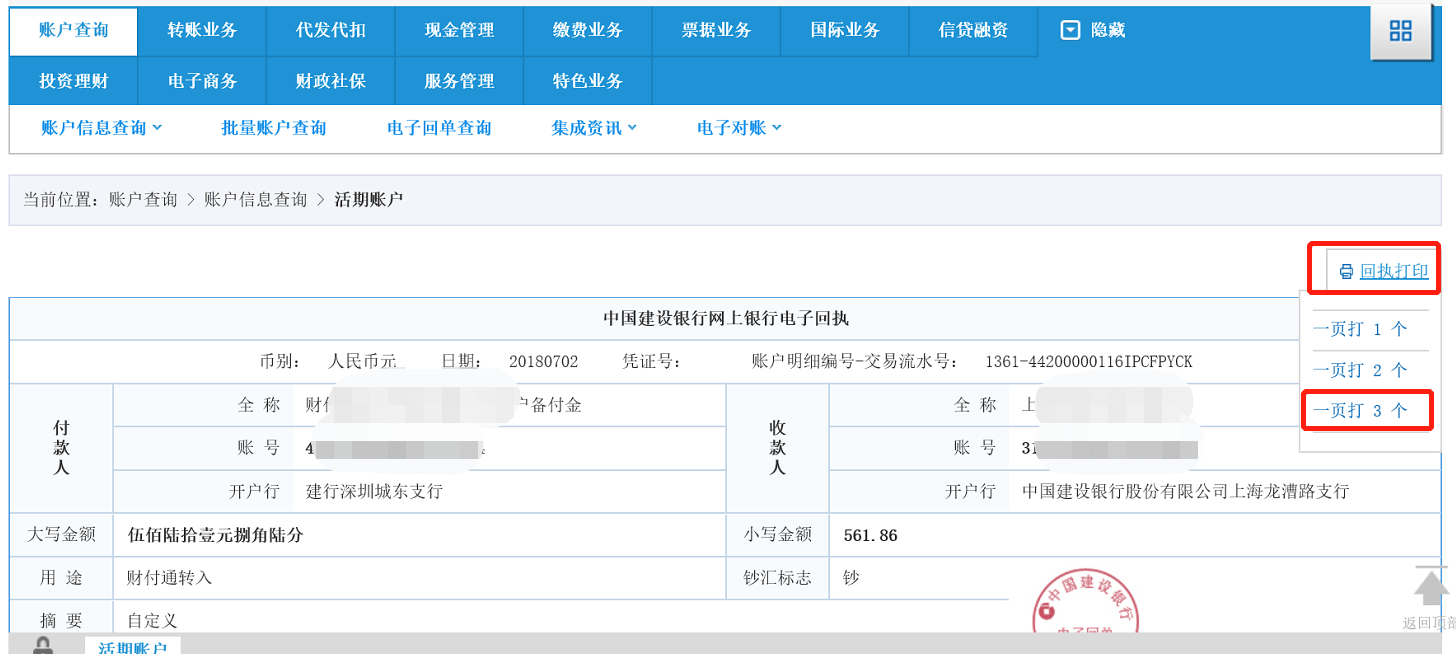The height and width of the screenshot is (654, 1456).
Task: Select the 服务管理 tab
Action: 459,81
